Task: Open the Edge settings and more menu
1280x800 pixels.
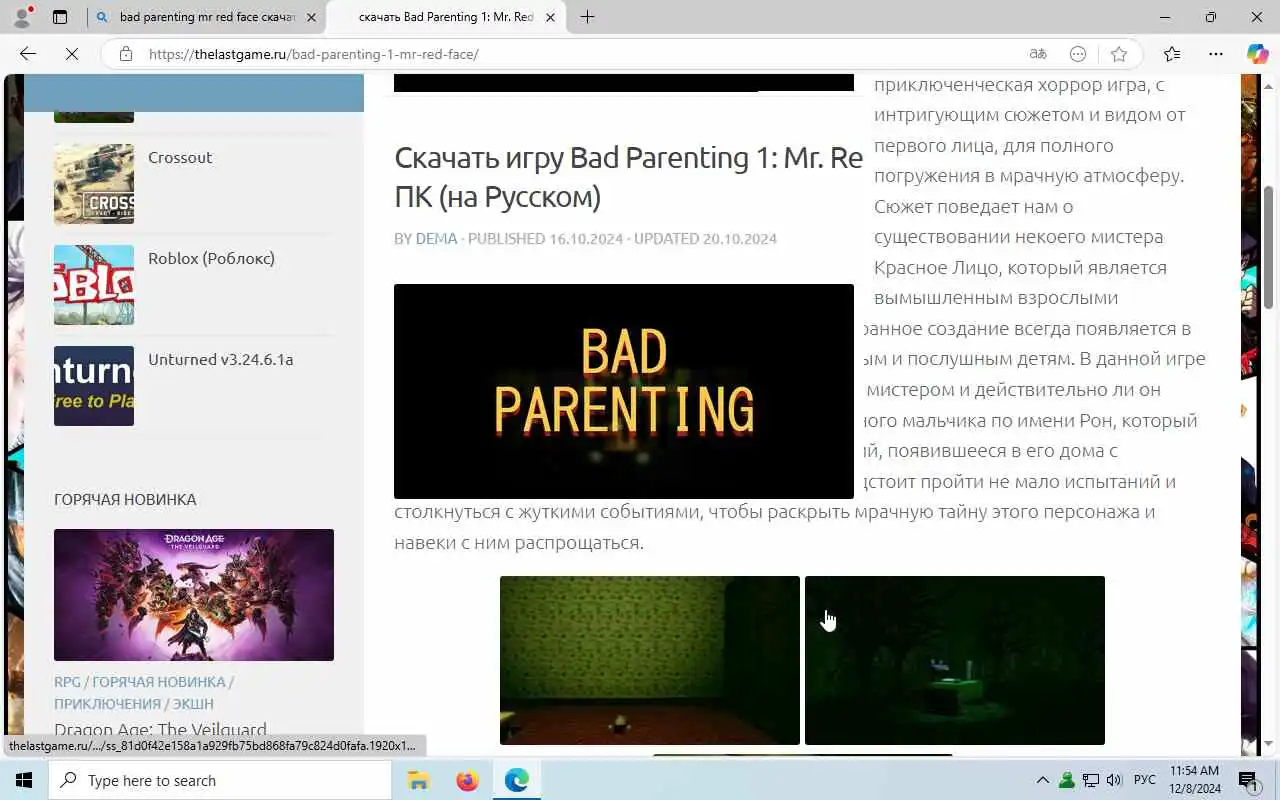Action: [x=1215, y=54]
